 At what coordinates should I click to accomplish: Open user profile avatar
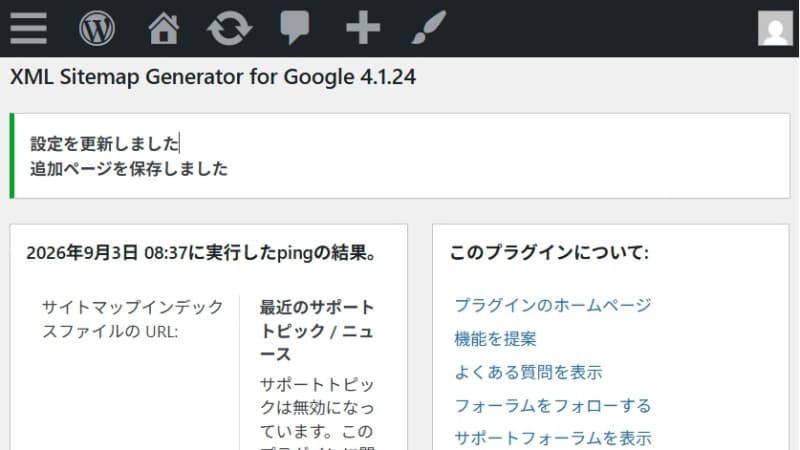(775, 29)
